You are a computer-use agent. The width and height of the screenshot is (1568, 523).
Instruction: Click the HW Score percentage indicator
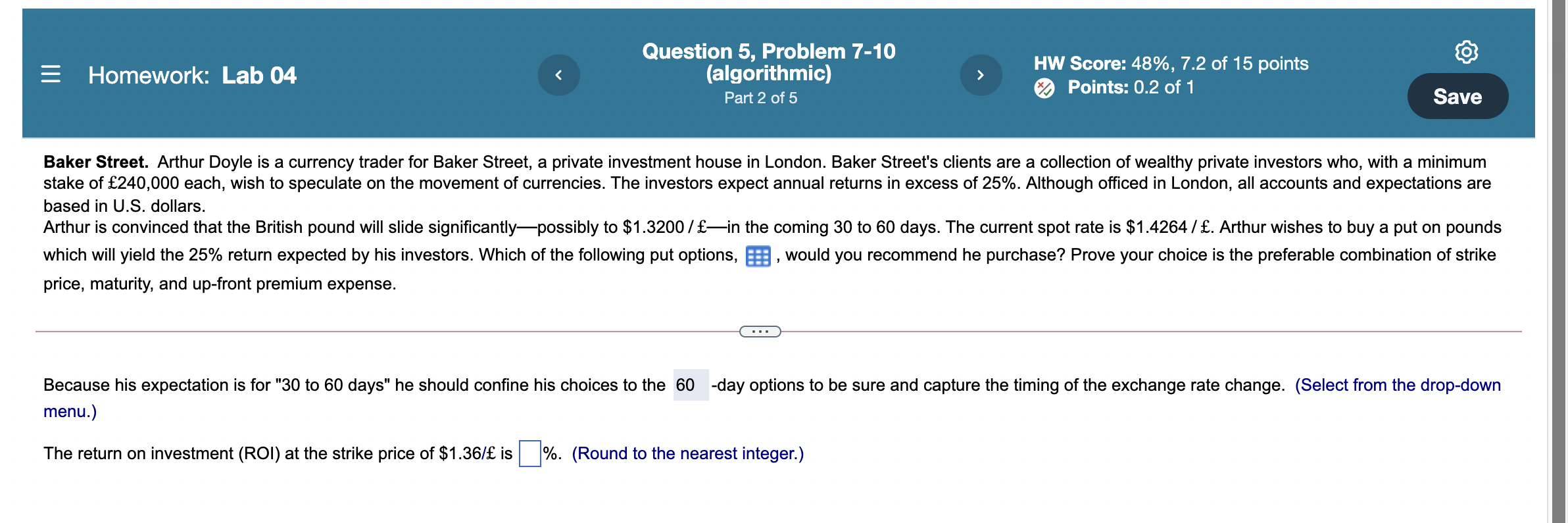1171,64
